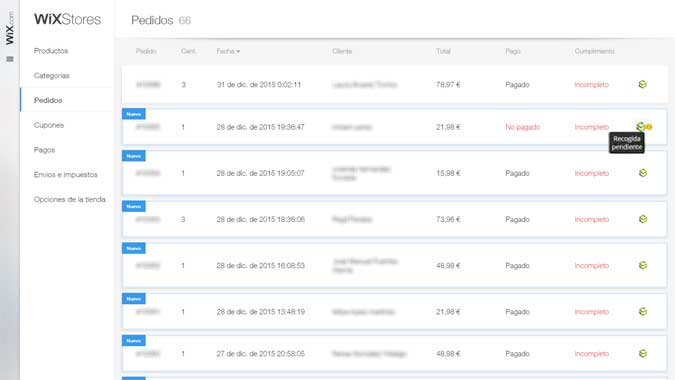Click the fulfillment icon for the 78,97 € order

point(642,84)
